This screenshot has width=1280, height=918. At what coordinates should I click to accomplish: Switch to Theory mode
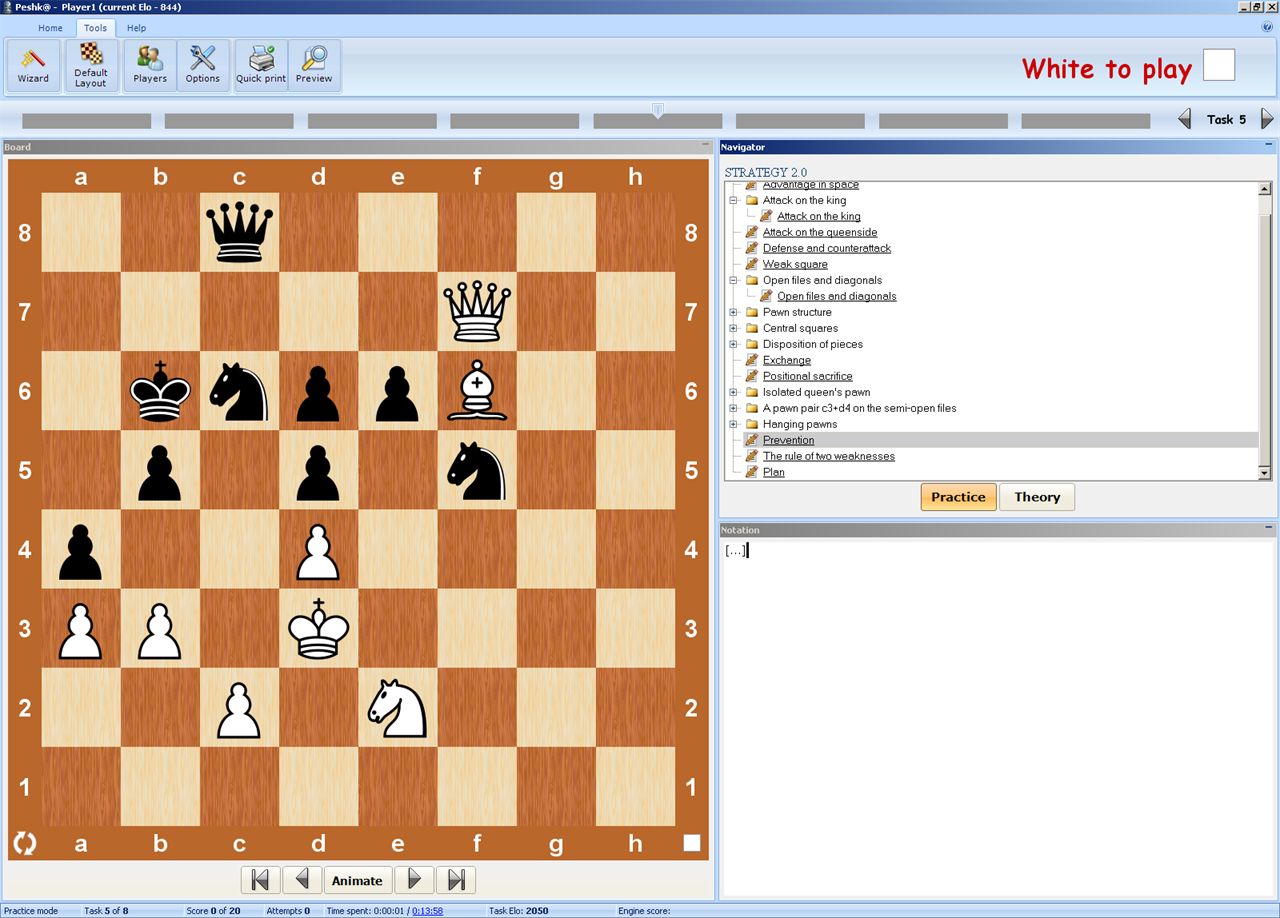(1037, 497)
